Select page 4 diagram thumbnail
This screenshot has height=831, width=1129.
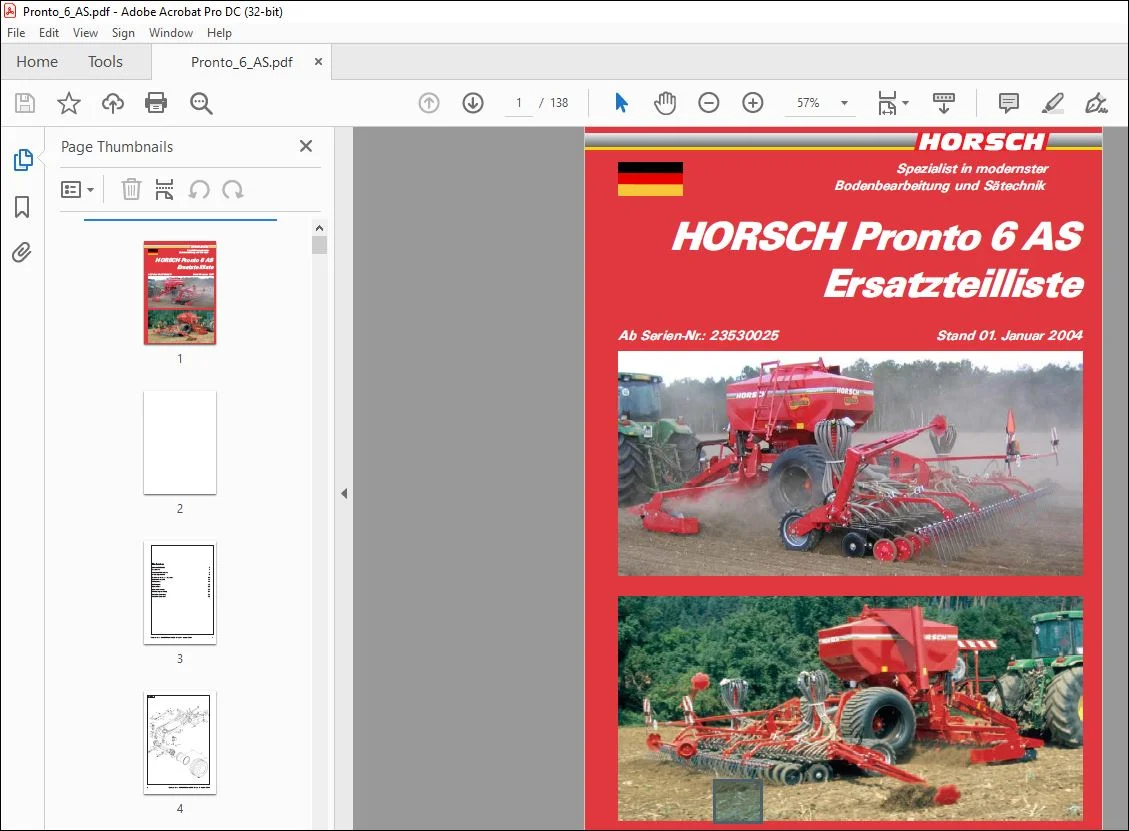coord(180,742)
